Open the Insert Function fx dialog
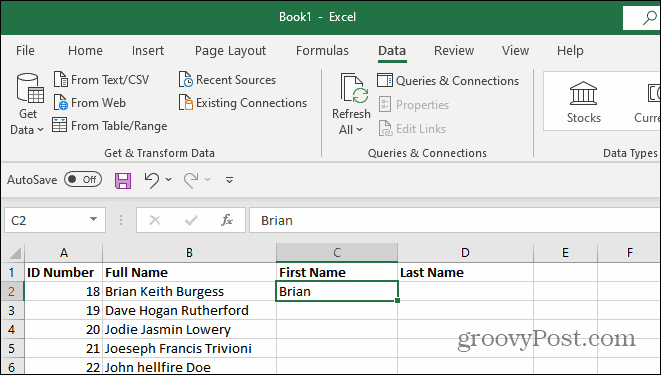661x375 pixels. (227, 220)
